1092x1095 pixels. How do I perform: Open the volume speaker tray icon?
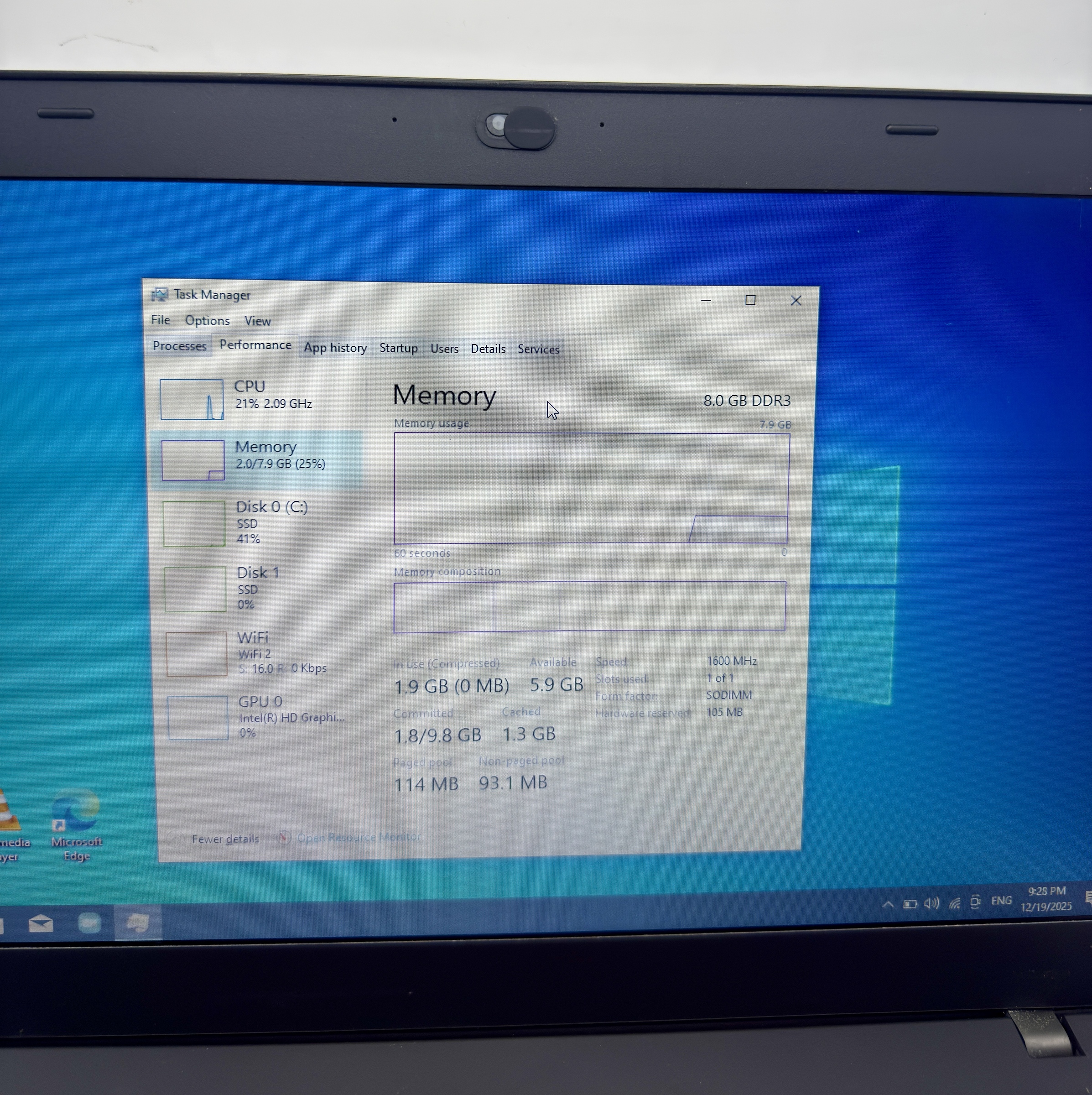(x=931, y=903)
